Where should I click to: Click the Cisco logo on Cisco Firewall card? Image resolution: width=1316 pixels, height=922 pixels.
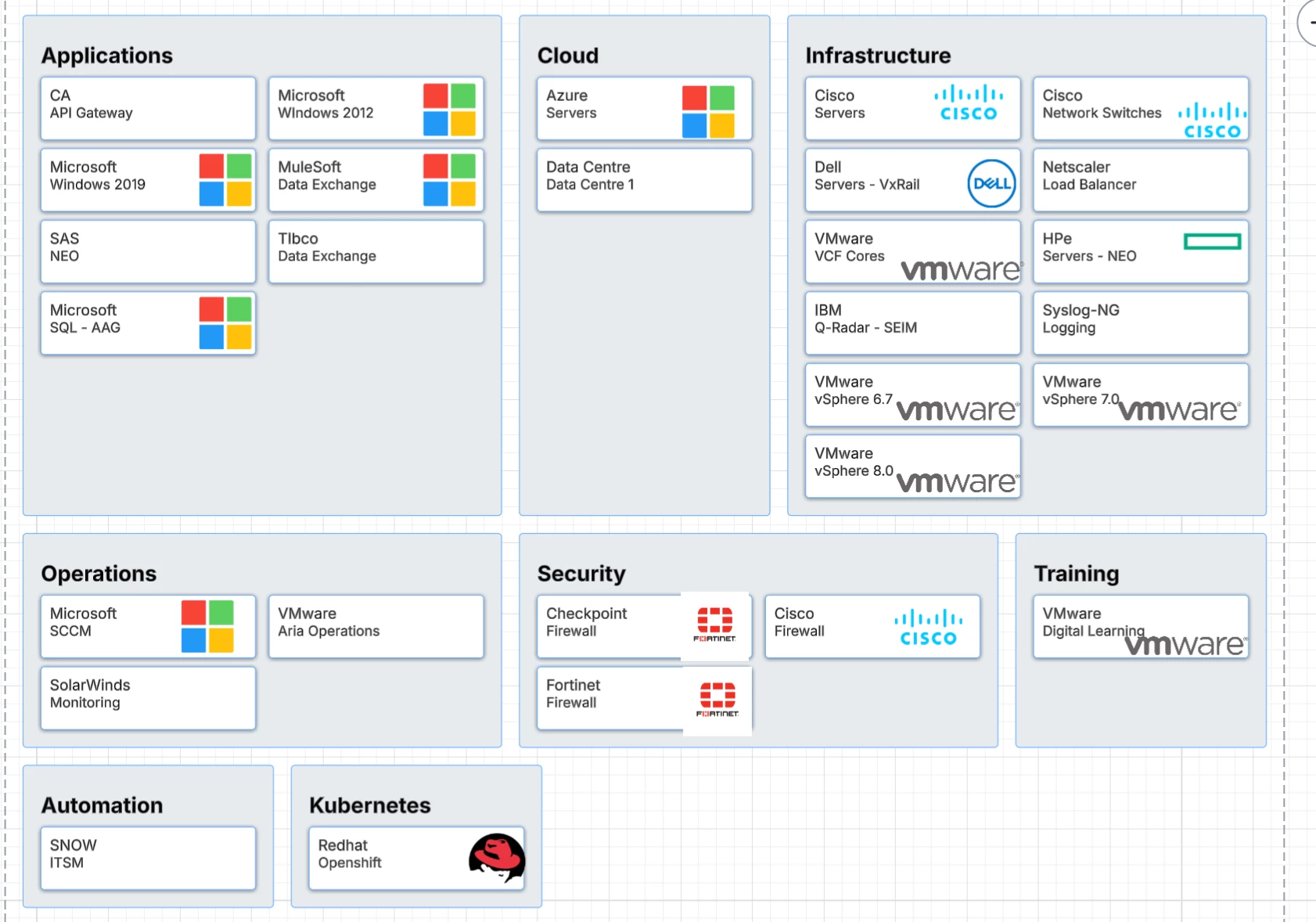(929, 628)
